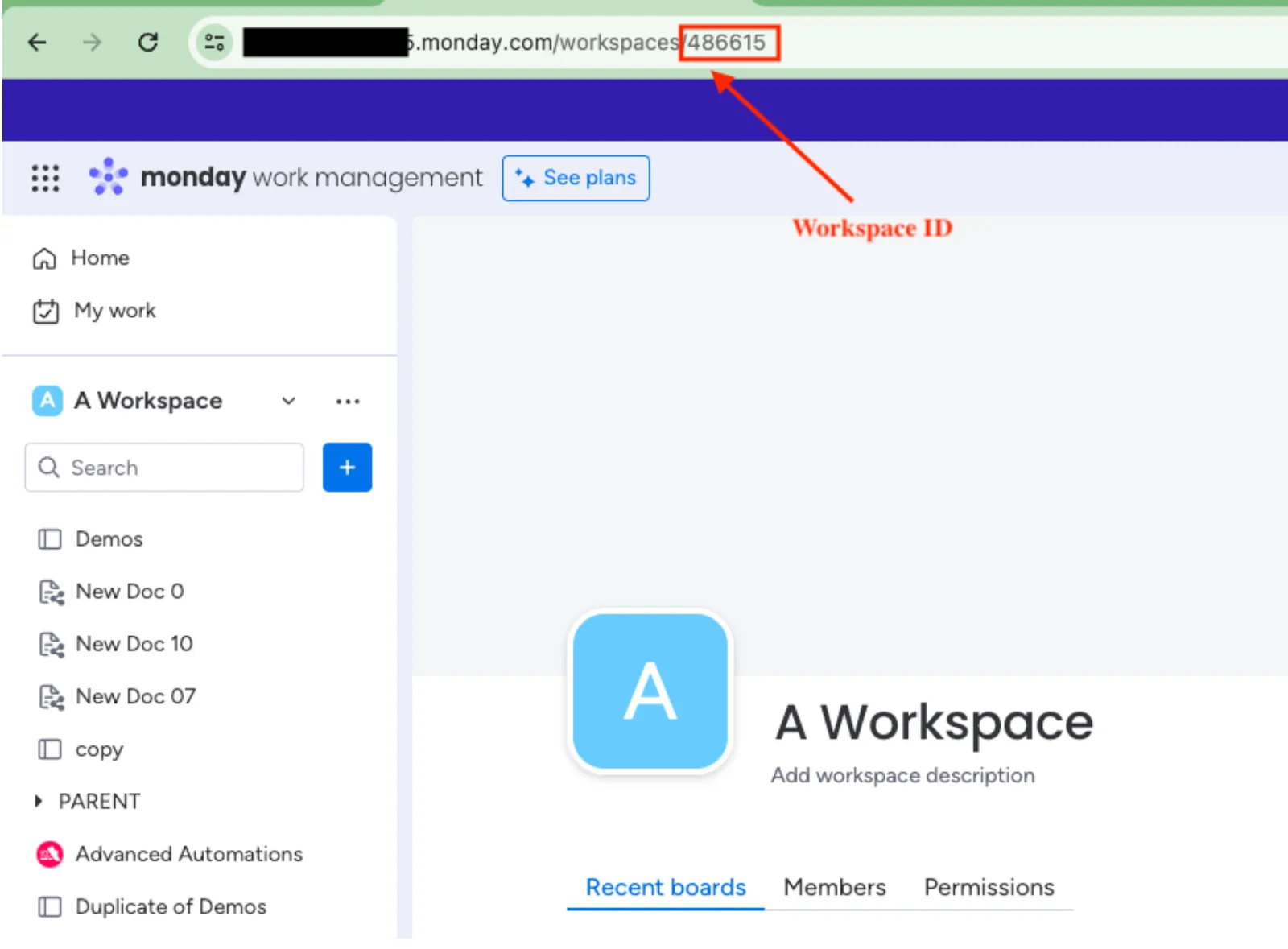Switch to the Recent boards tab
This screenshot has height=949, width=1288.
[666, 887]
